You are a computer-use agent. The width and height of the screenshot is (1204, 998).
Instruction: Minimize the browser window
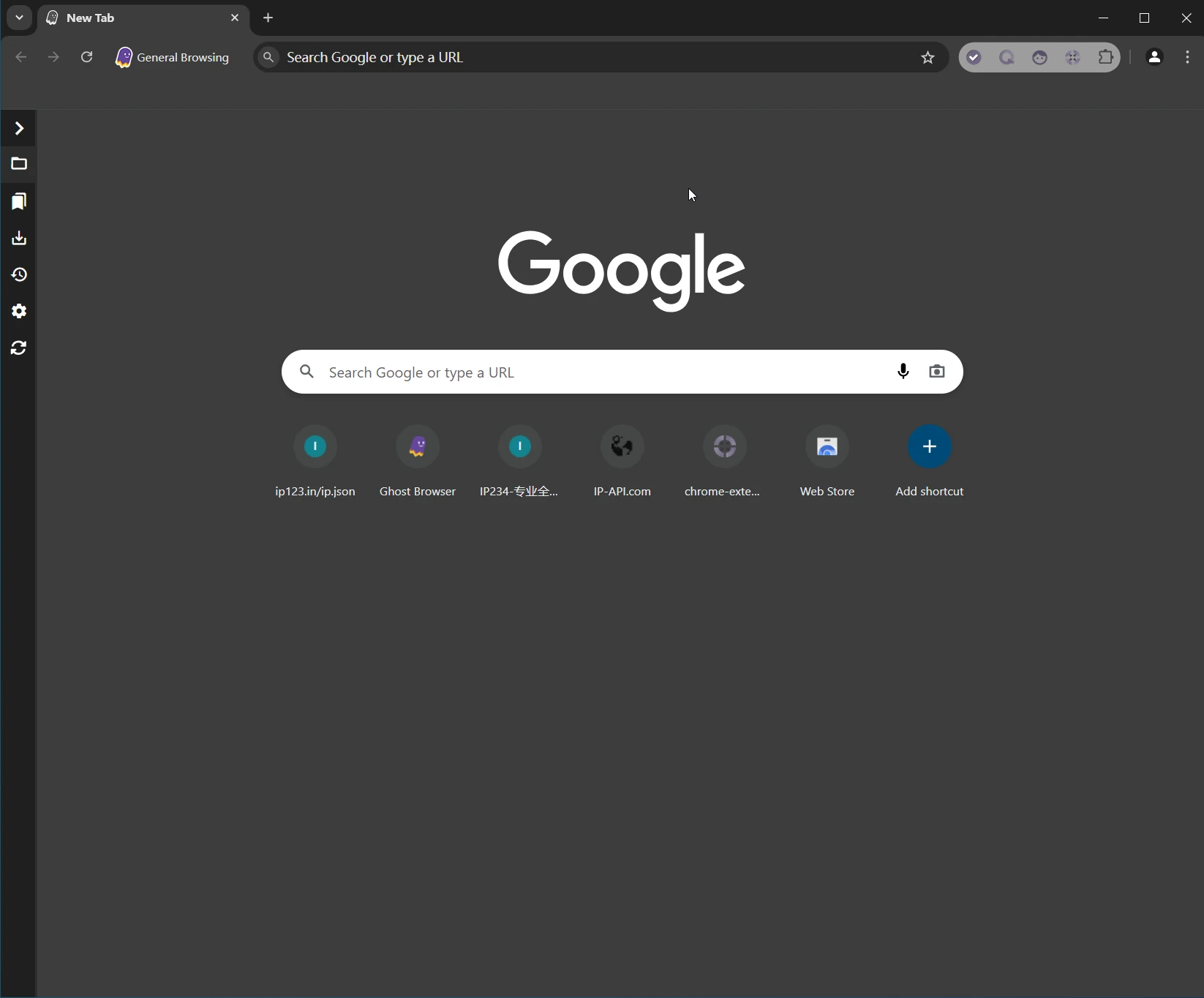[1104, 18]
